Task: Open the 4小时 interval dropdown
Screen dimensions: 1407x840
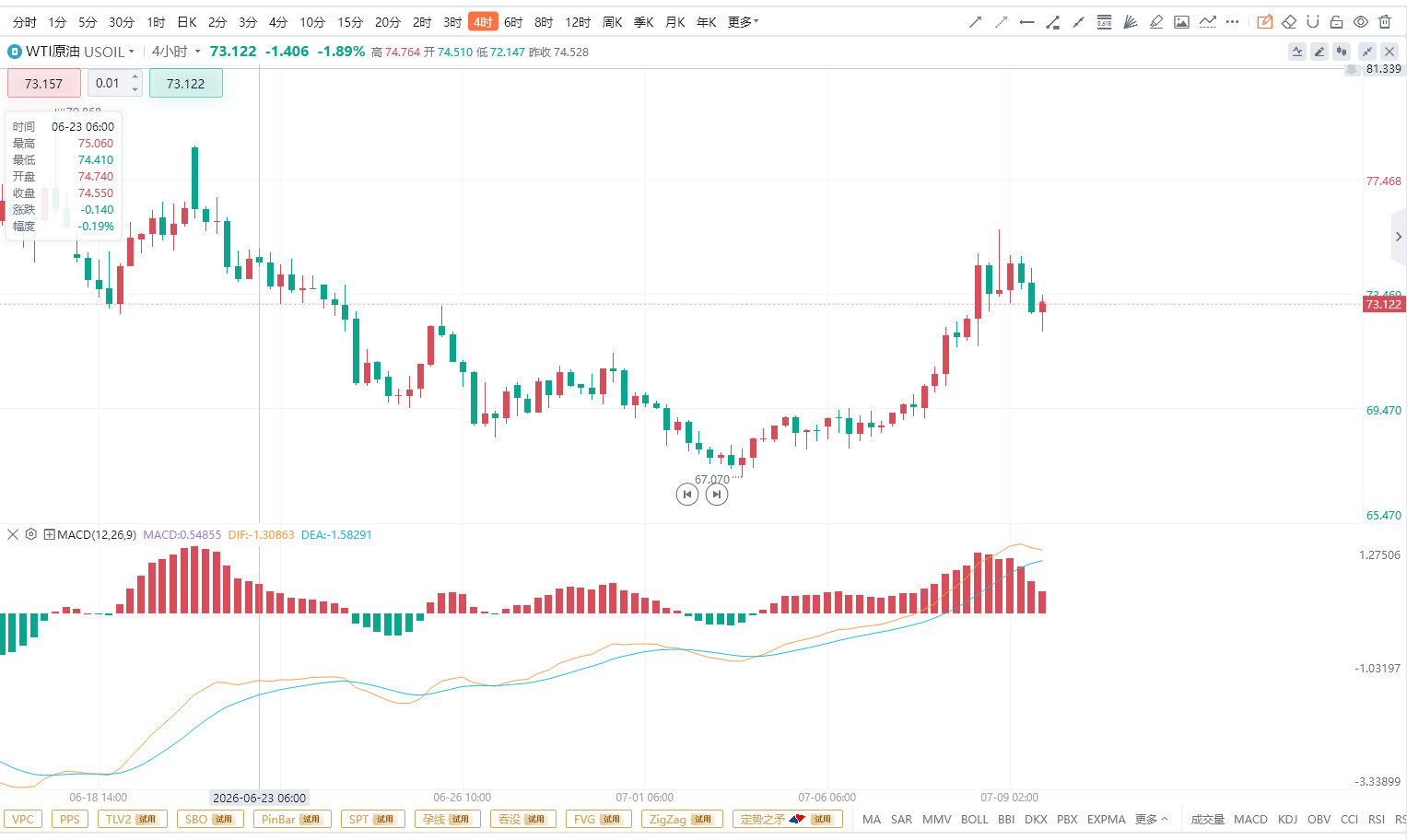Action: click(176, 52)
